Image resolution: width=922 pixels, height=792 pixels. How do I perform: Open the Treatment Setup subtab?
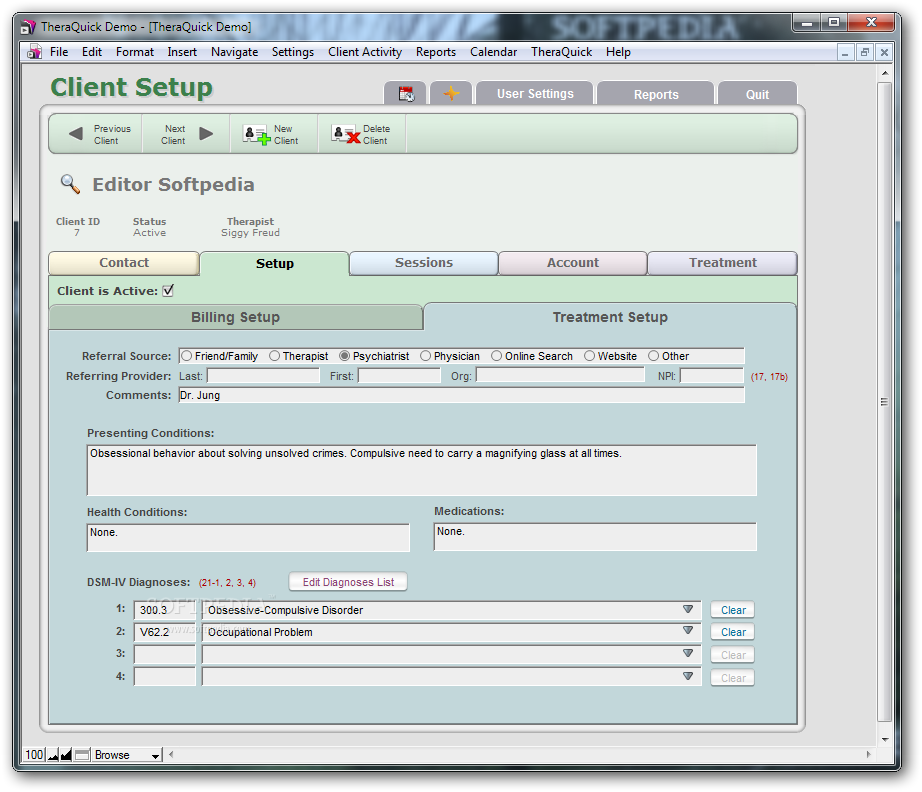coord(610,318)
